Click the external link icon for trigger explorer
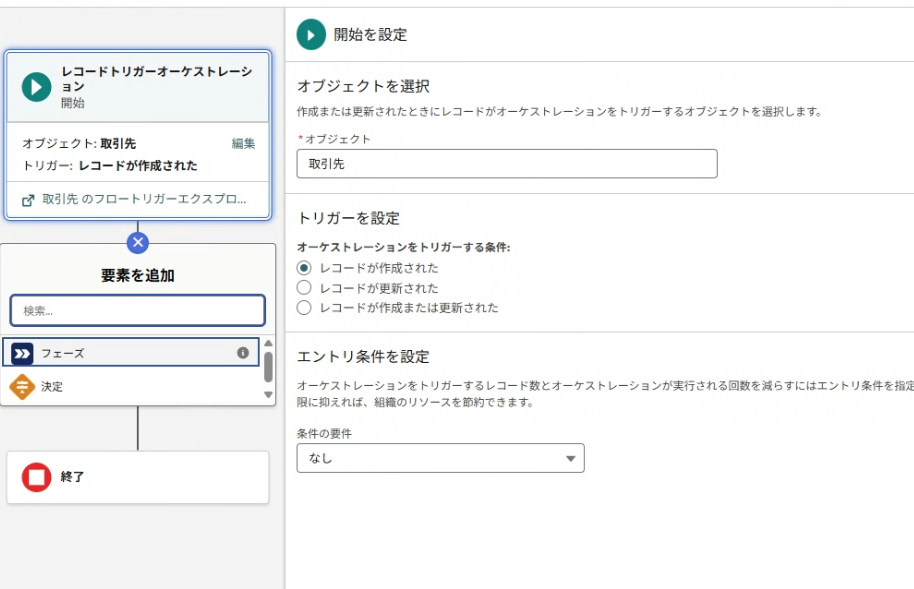914x589 pixels. point(28,199)
